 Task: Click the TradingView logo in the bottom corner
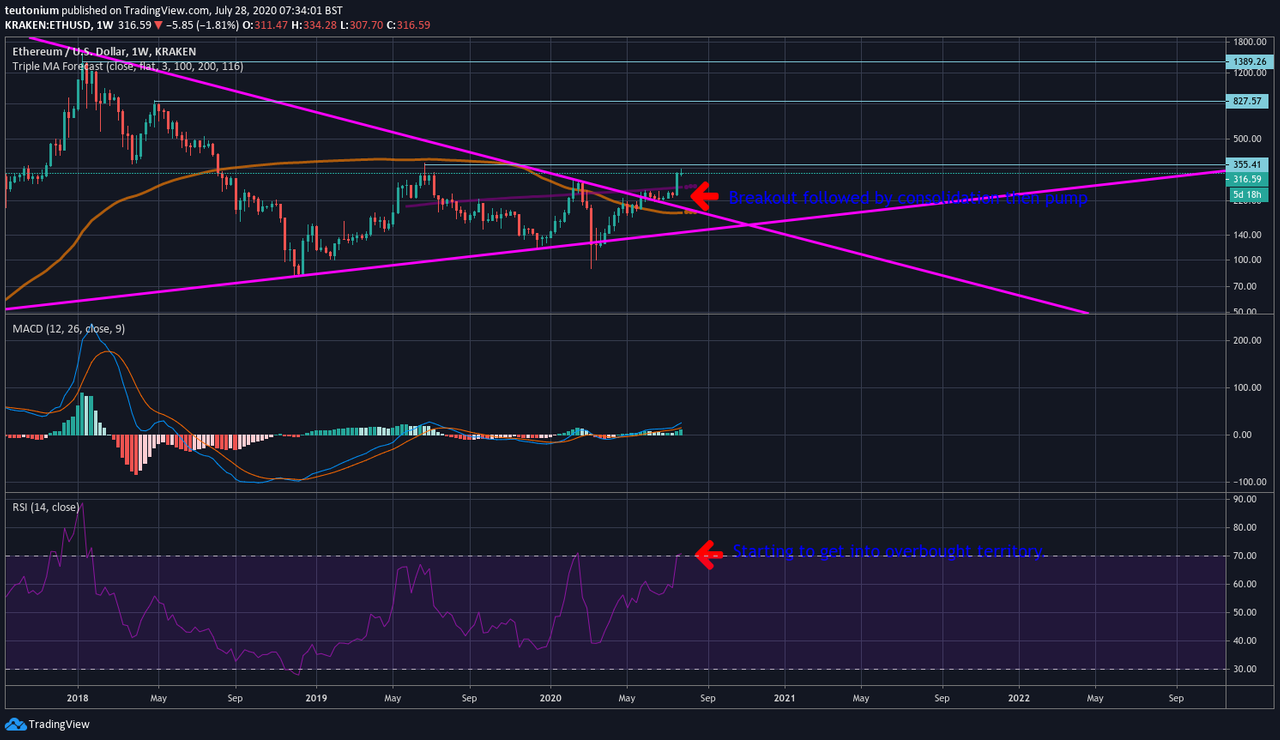(x=47, y=725)
